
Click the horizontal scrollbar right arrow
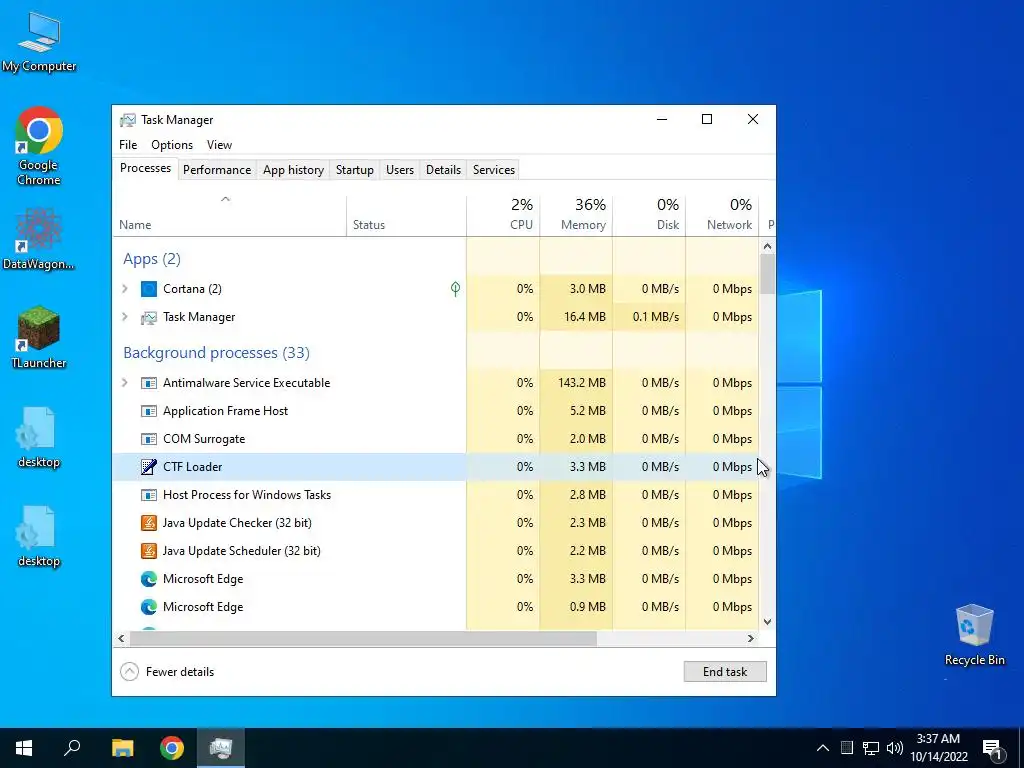[x=751, y=639]
